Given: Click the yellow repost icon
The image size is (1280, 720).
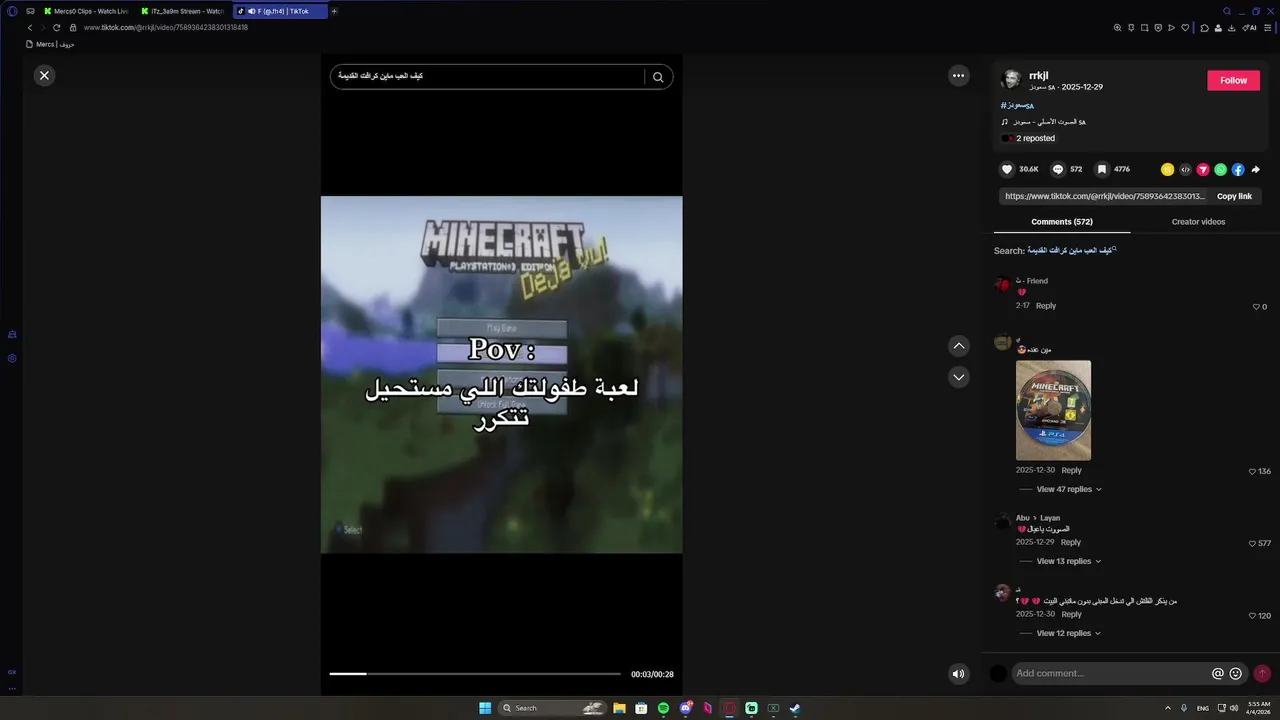Looking at the screenshot, I should coord(1167,170).
